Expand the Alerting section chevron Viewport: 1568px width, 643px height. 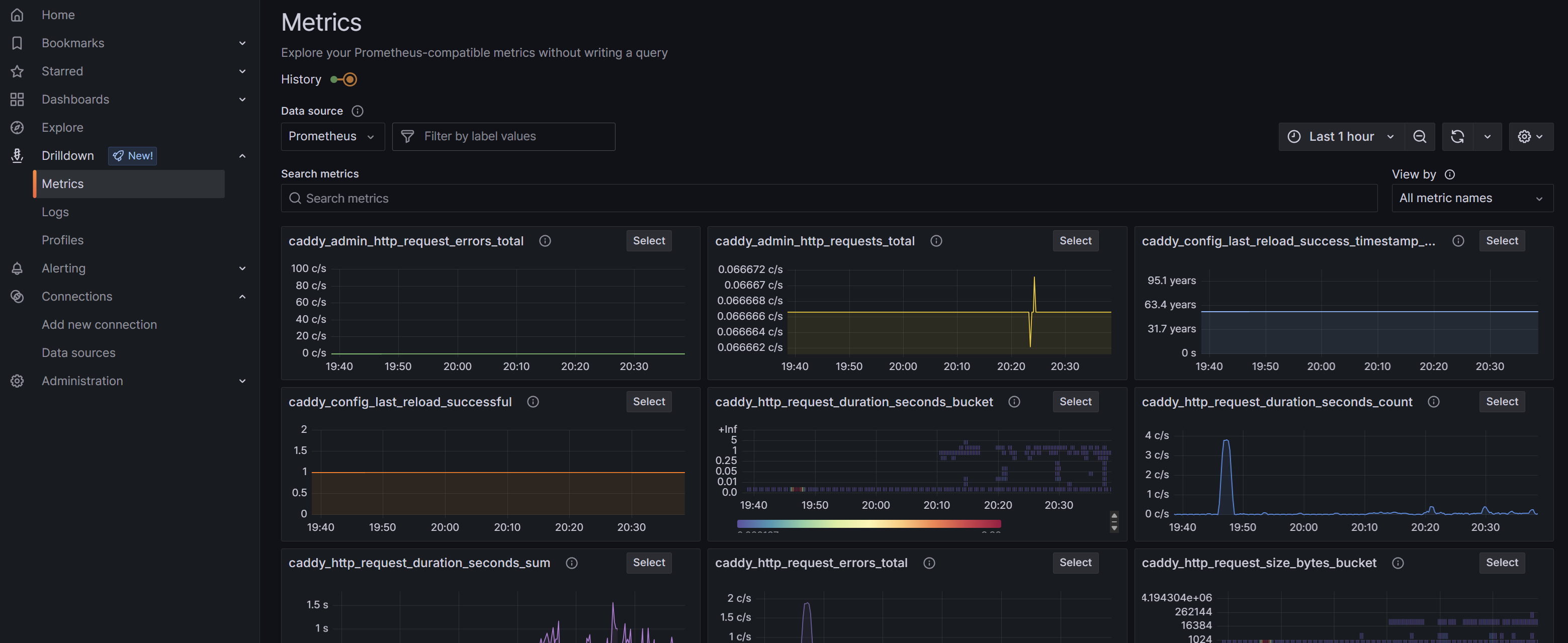242,268
